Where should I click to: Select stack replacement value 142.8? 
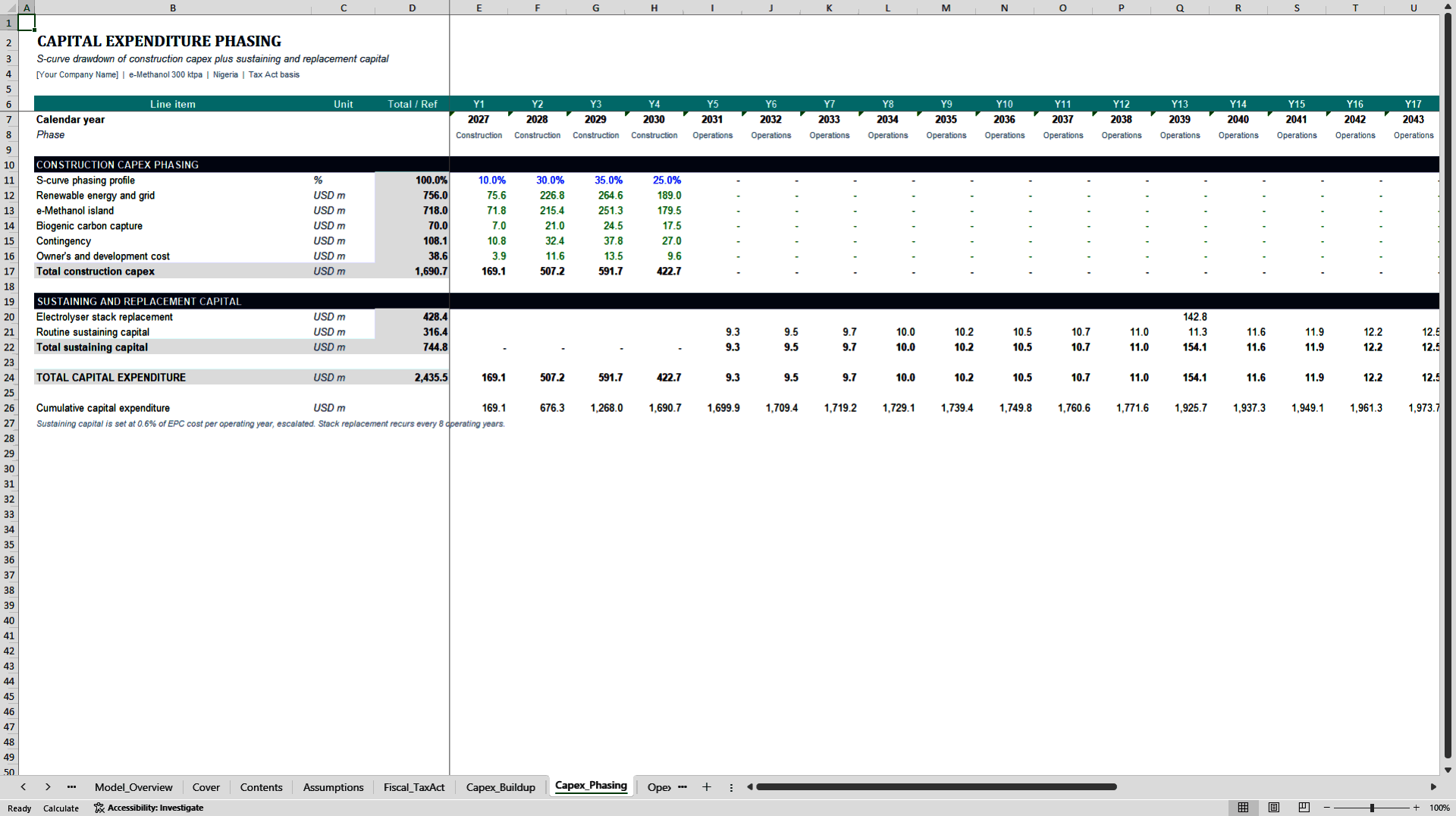[1180, 317]
